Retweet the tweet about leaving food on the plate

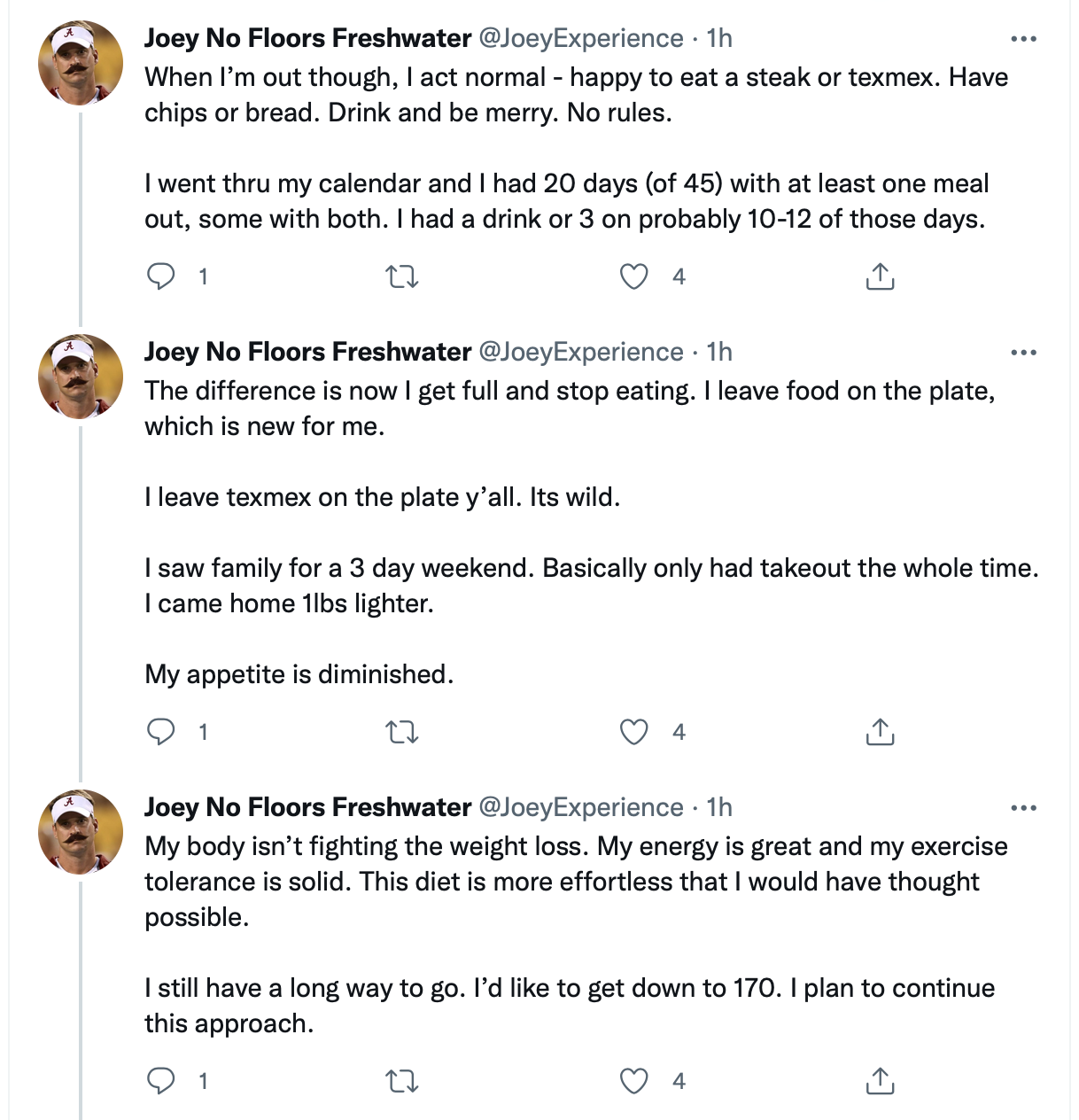coord(403,733)
